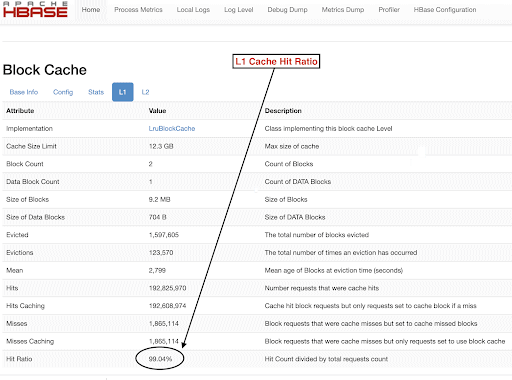Viewport: 512px width, 380px height.
Task: Click the 'Max size of cache' description
Action: pos(292,146)
